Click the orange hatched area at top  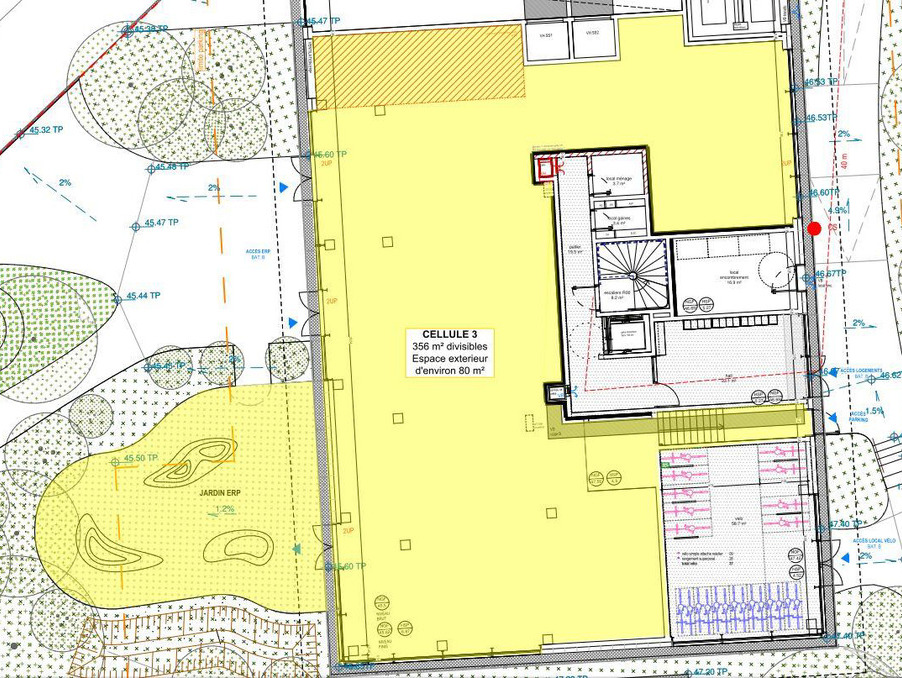[x=420, y=65]
